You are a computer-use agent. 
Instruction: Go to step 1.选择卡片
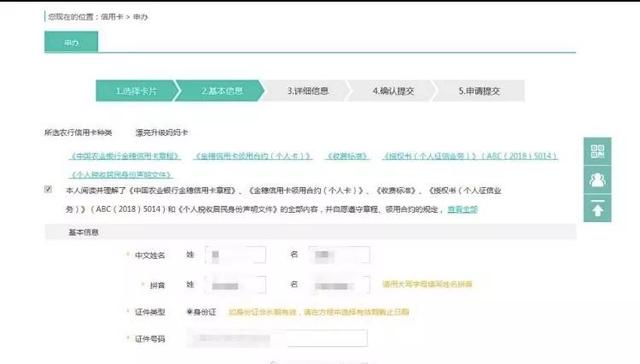[x=136, y=91]
